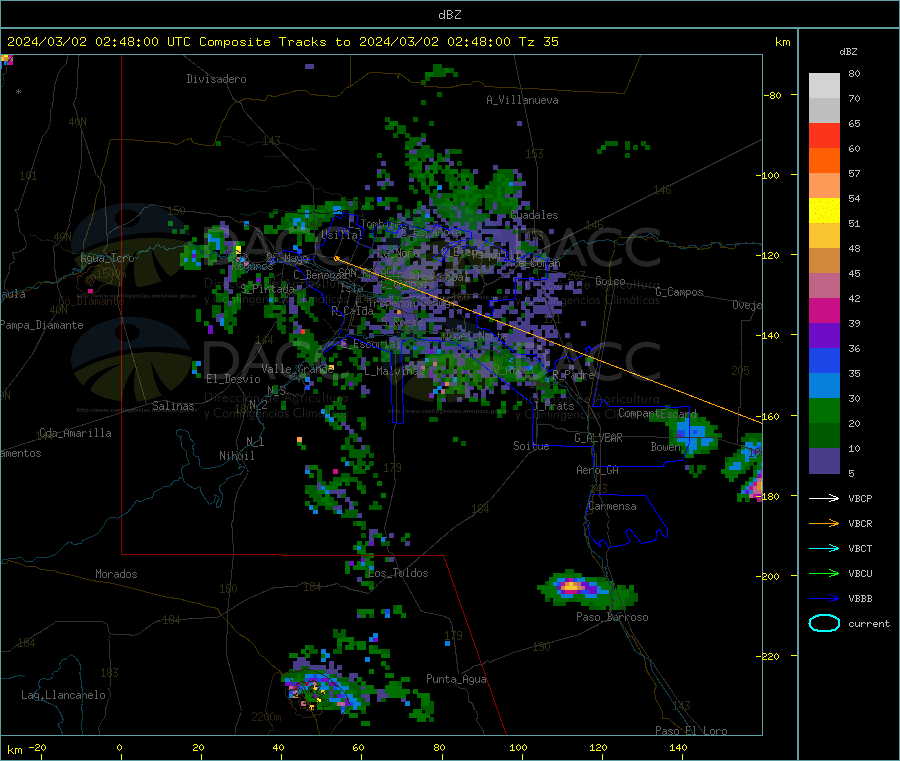This screenshot has width=900, height=761.
Task: Click the 'Lag.Llancanelo' map label
Action: [63, 695]
